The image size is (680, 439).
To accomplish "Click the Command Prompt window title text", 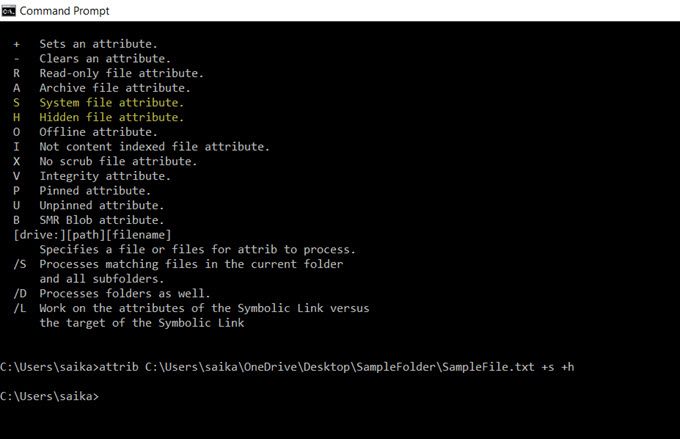I will (64, 10).
